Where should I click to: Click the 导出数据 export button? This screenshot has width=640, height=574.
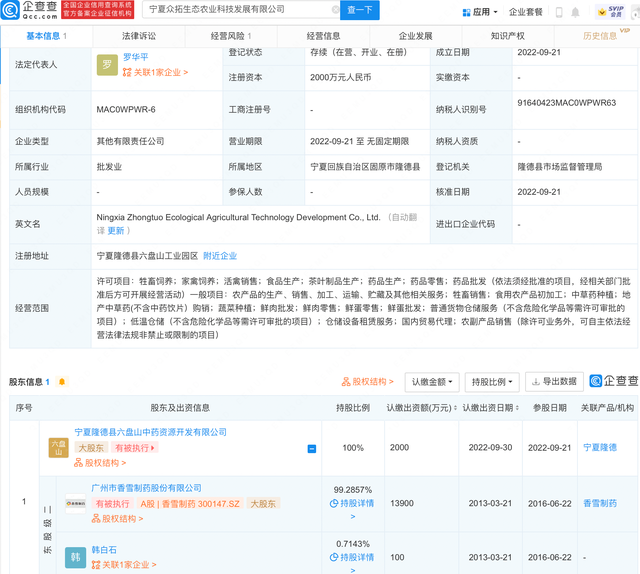[553, 382]
